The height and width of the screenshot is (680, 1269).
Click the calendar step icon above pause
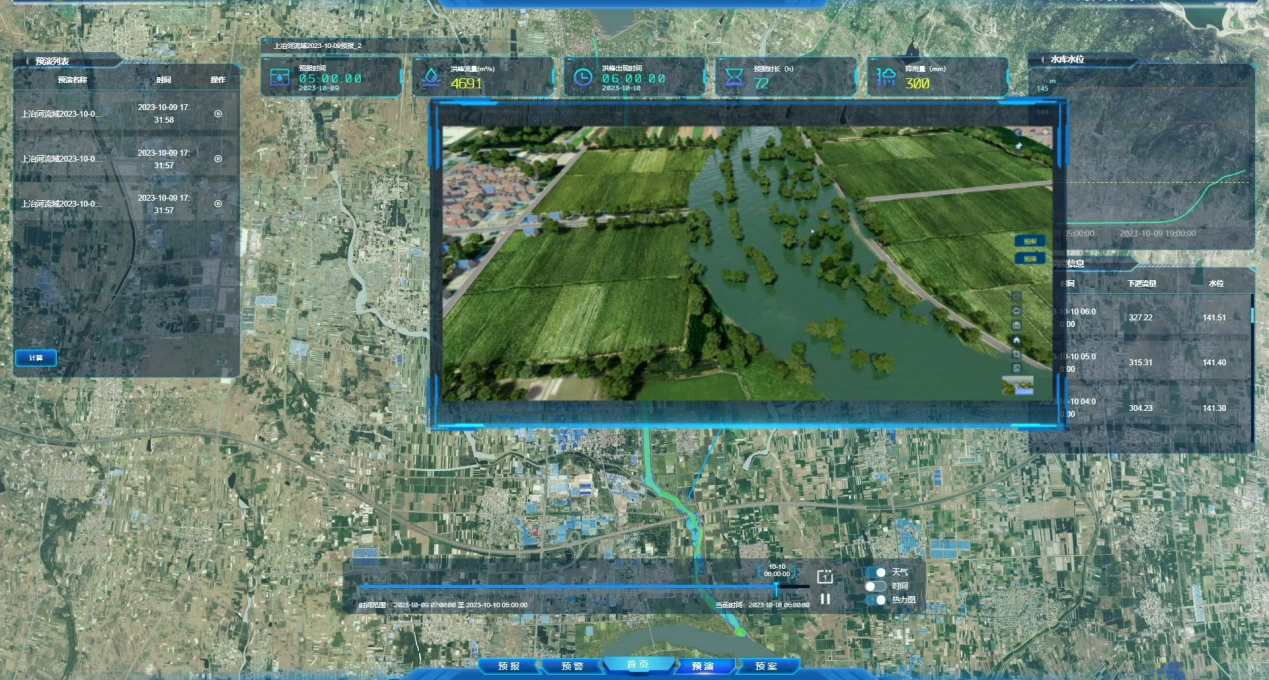tap(825, 577)
